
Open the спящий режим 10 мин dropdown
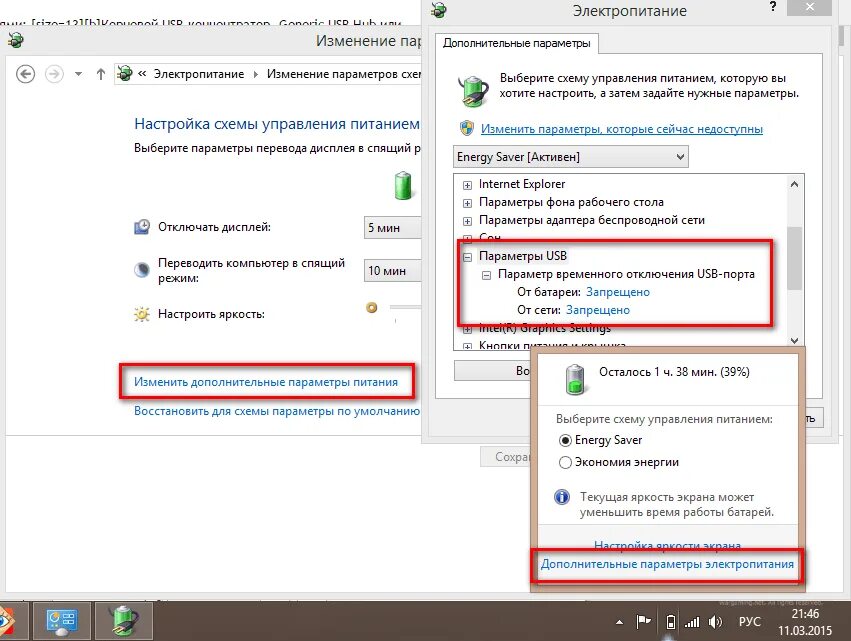coord(392,270)
